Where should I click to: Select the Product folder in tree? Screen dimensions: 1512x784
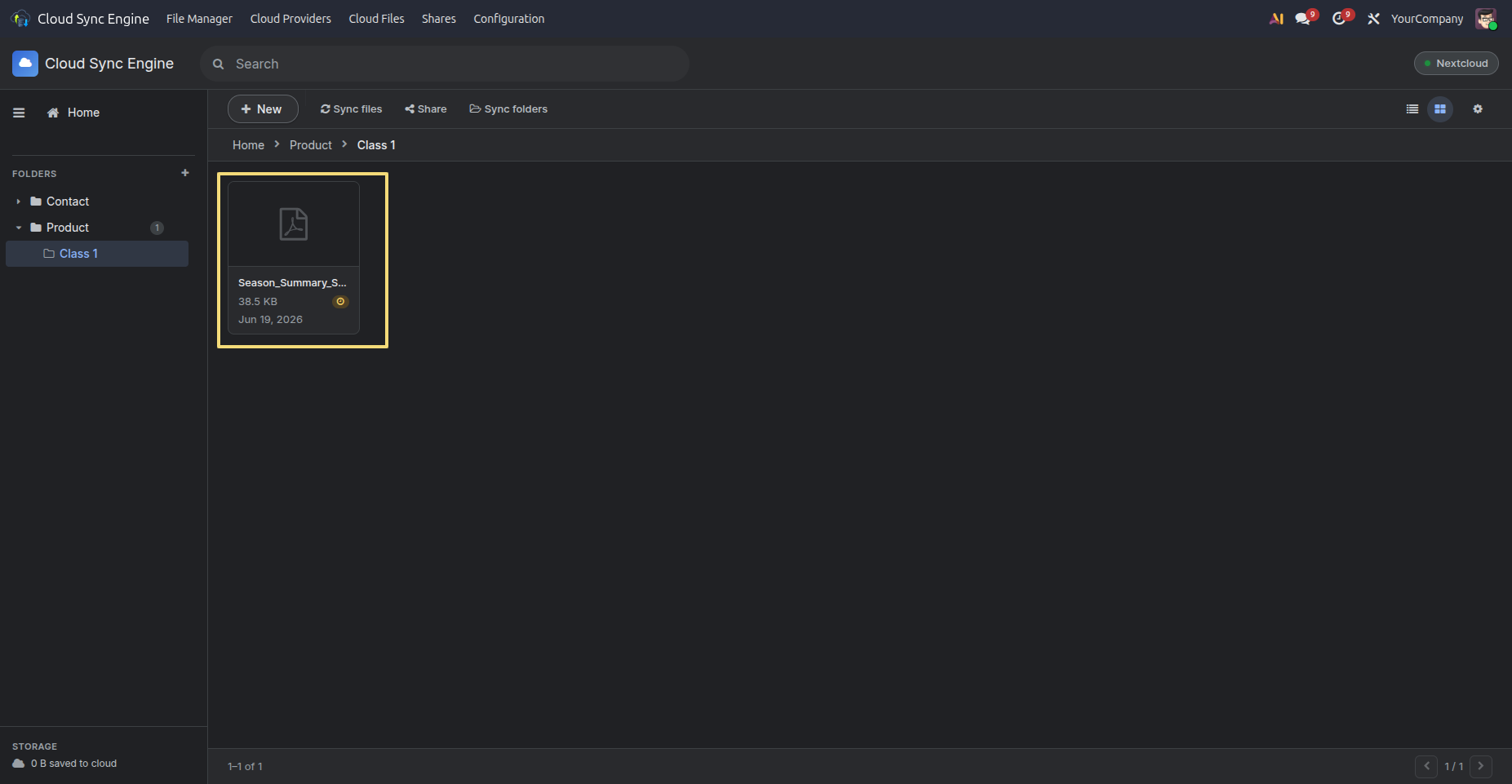click(67, 228)
